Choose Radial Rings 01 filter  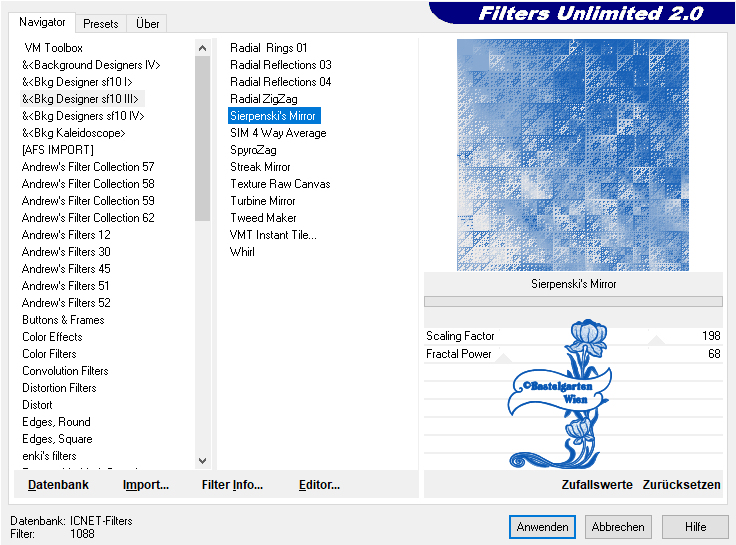click(x=268, y=48)
